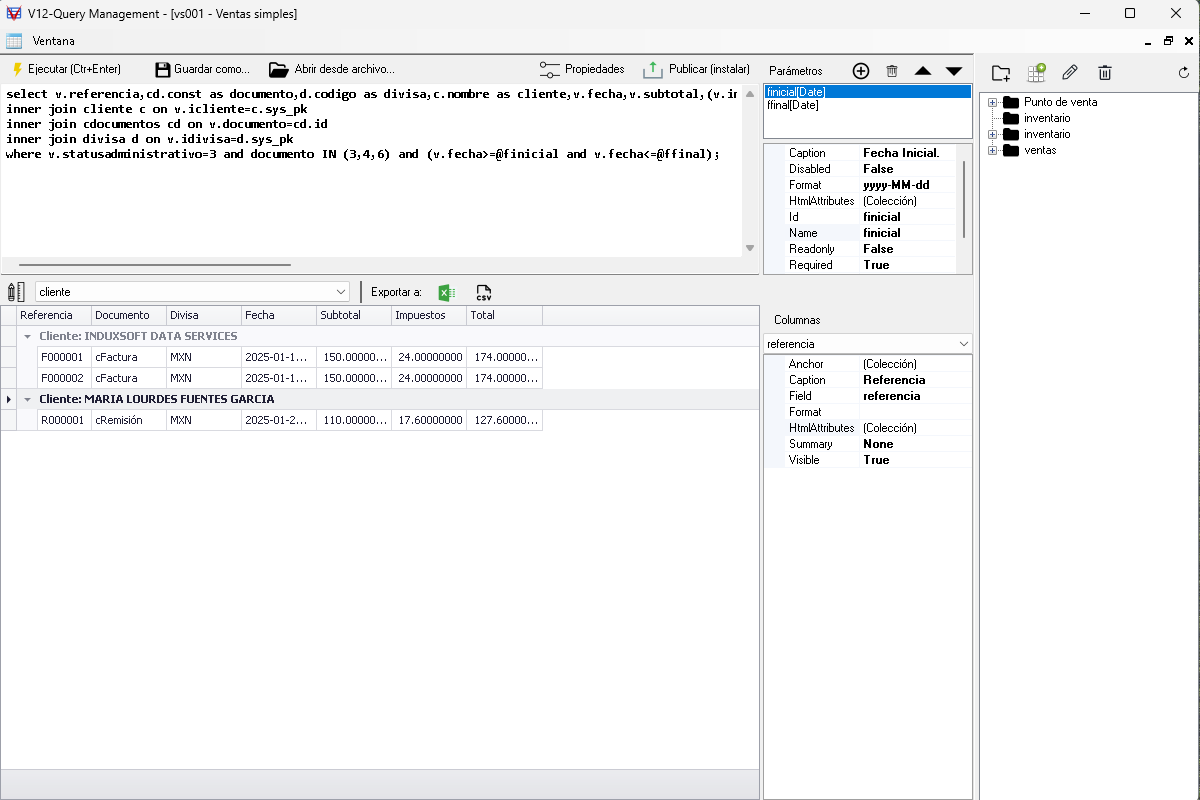The height and width of the screenshot is (800, 1200).
Task: Export results to Excel
Action: tap(447, 292)
